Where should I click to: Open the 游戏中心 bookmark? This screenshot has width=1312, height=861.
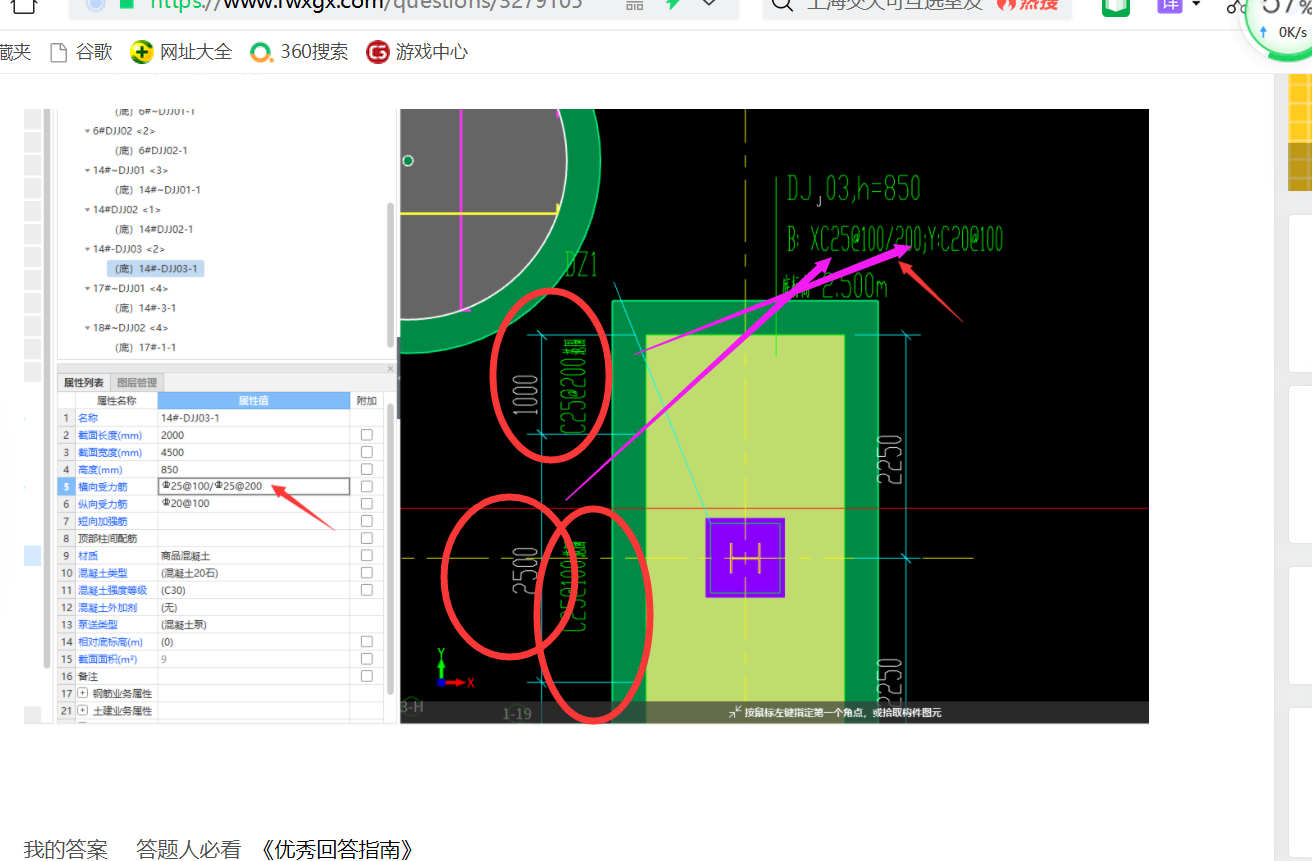click(417, 52)
